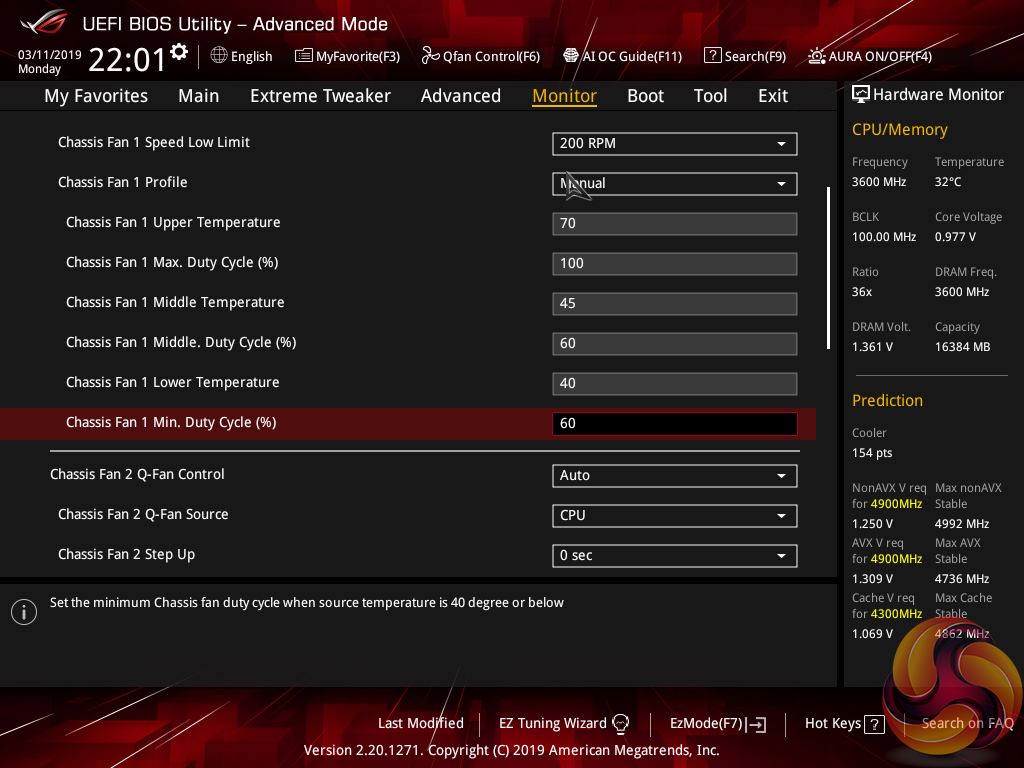Open Exit tab
Image resolution: width=1024 pixels, height=768 pixels.
point(773,96)
